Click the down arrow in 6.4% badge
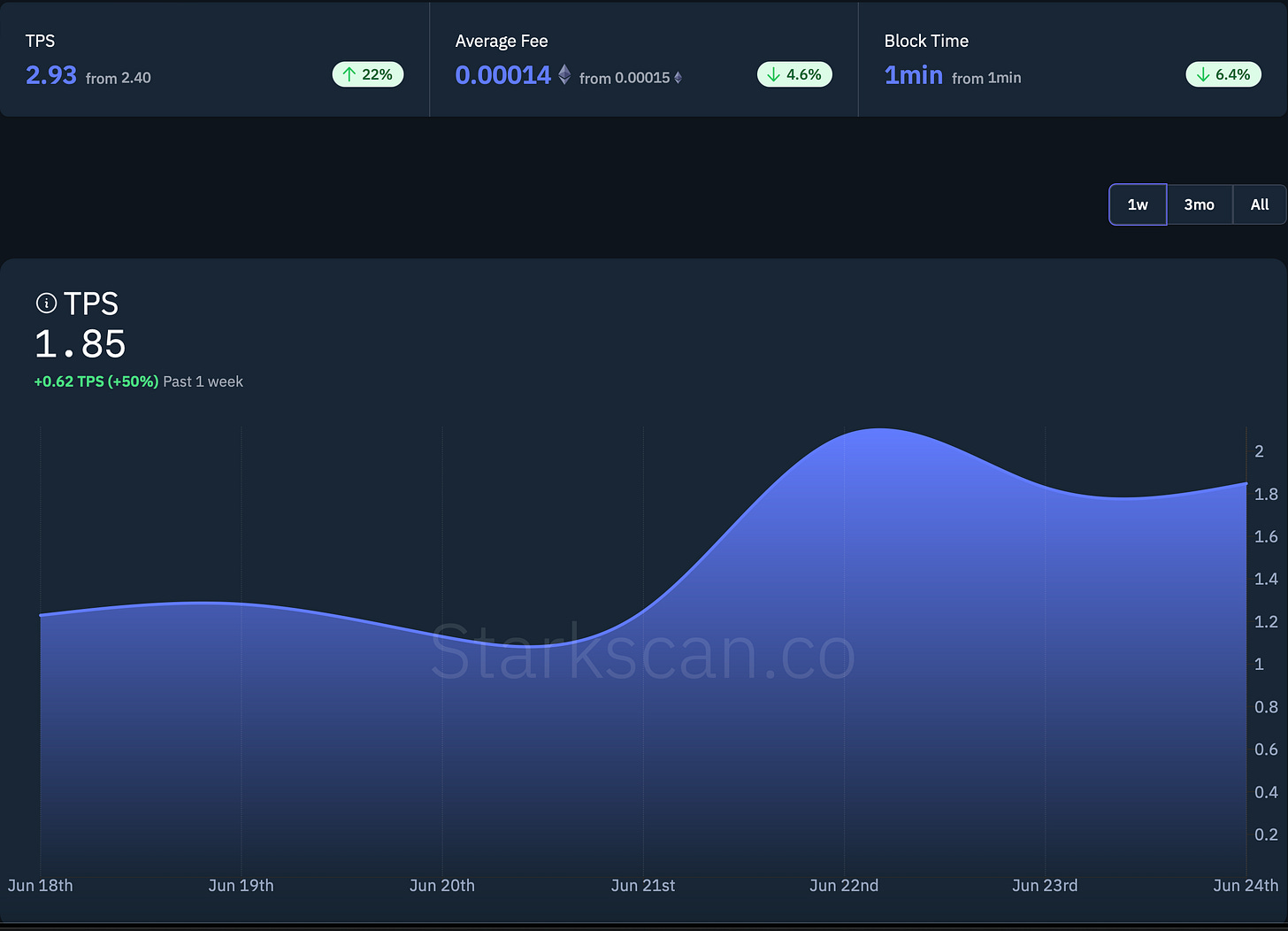1288x931 pixels. tap(1203, 74)
